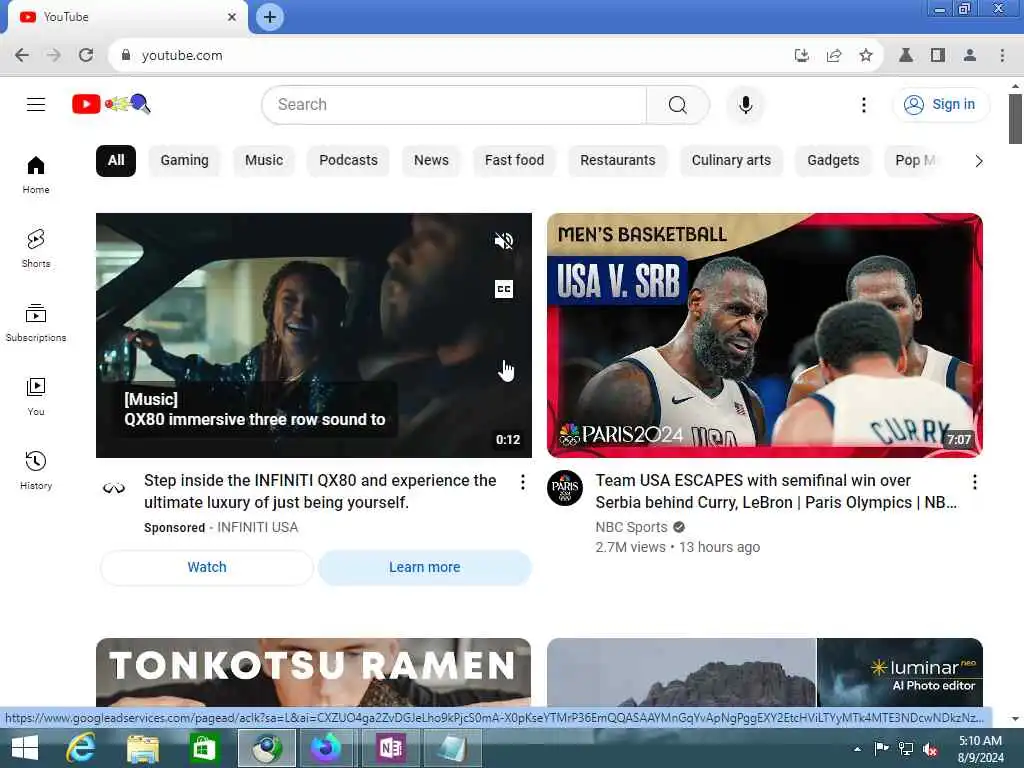
Task: Click browser back arrow
Action: [x=22, y=56]
